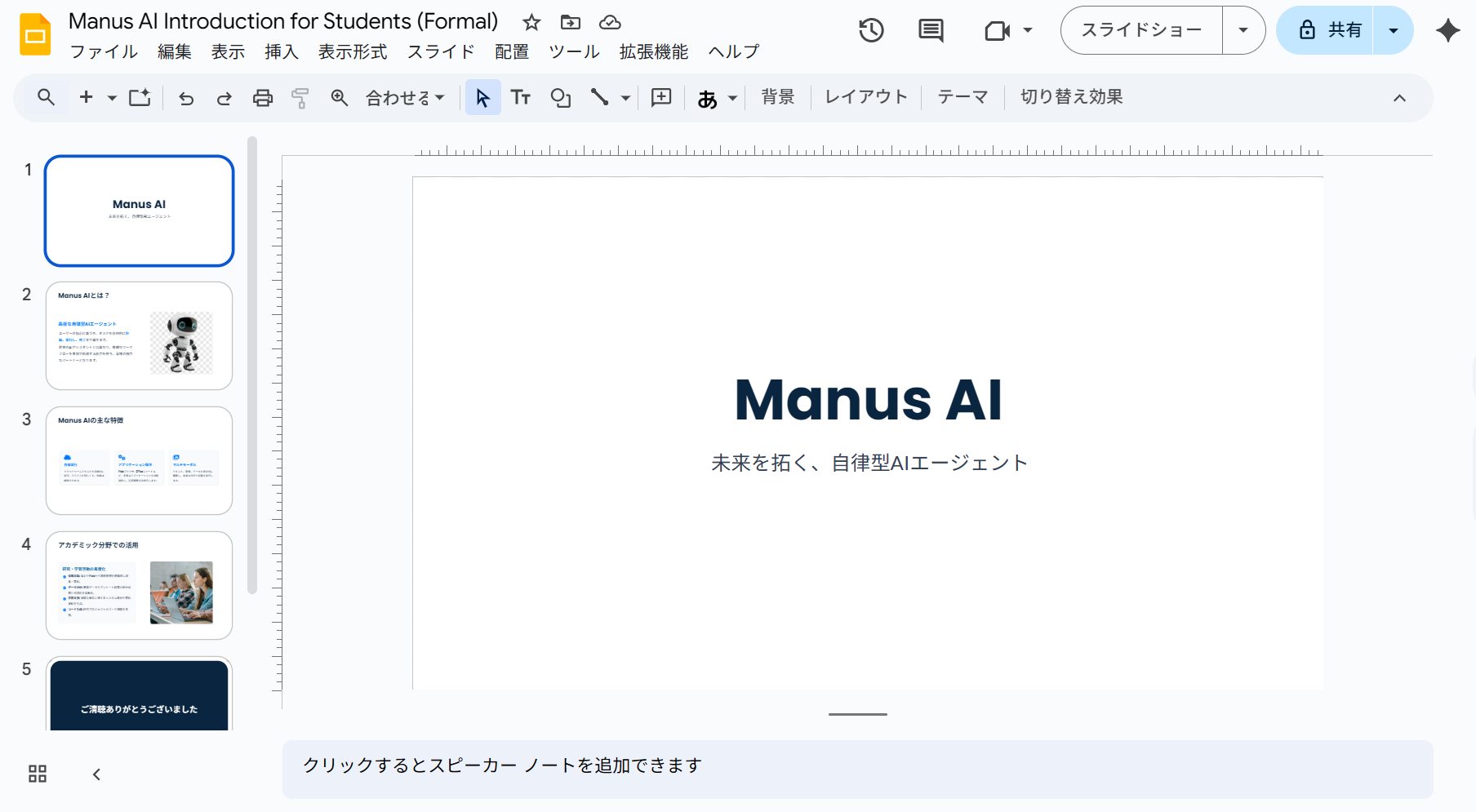Open the 挿入 menu
The width and height of the screenshot is (1476, 812).
click(x=281, y=52)
